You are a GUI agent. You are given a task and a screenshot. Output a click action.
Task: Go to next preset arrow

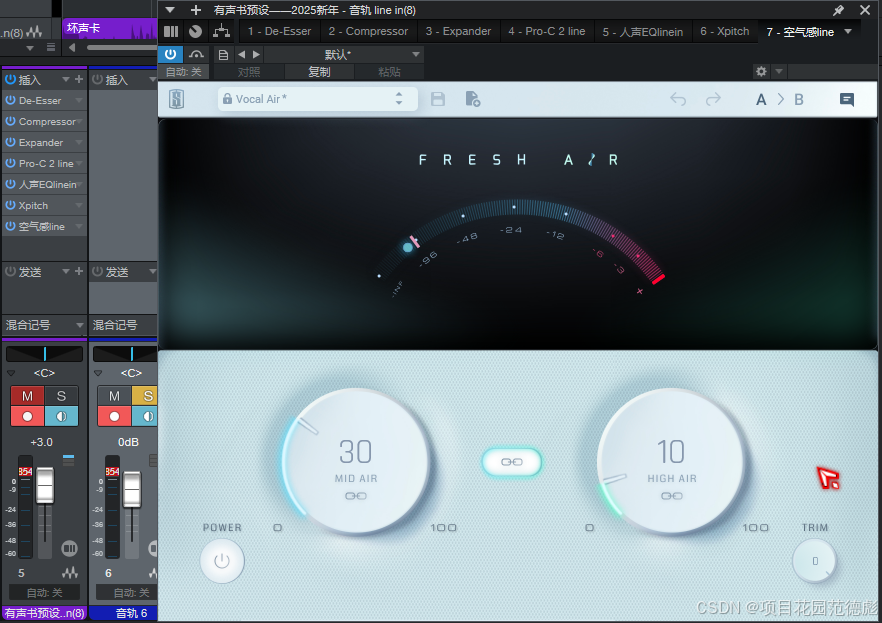tap(256, 55)
